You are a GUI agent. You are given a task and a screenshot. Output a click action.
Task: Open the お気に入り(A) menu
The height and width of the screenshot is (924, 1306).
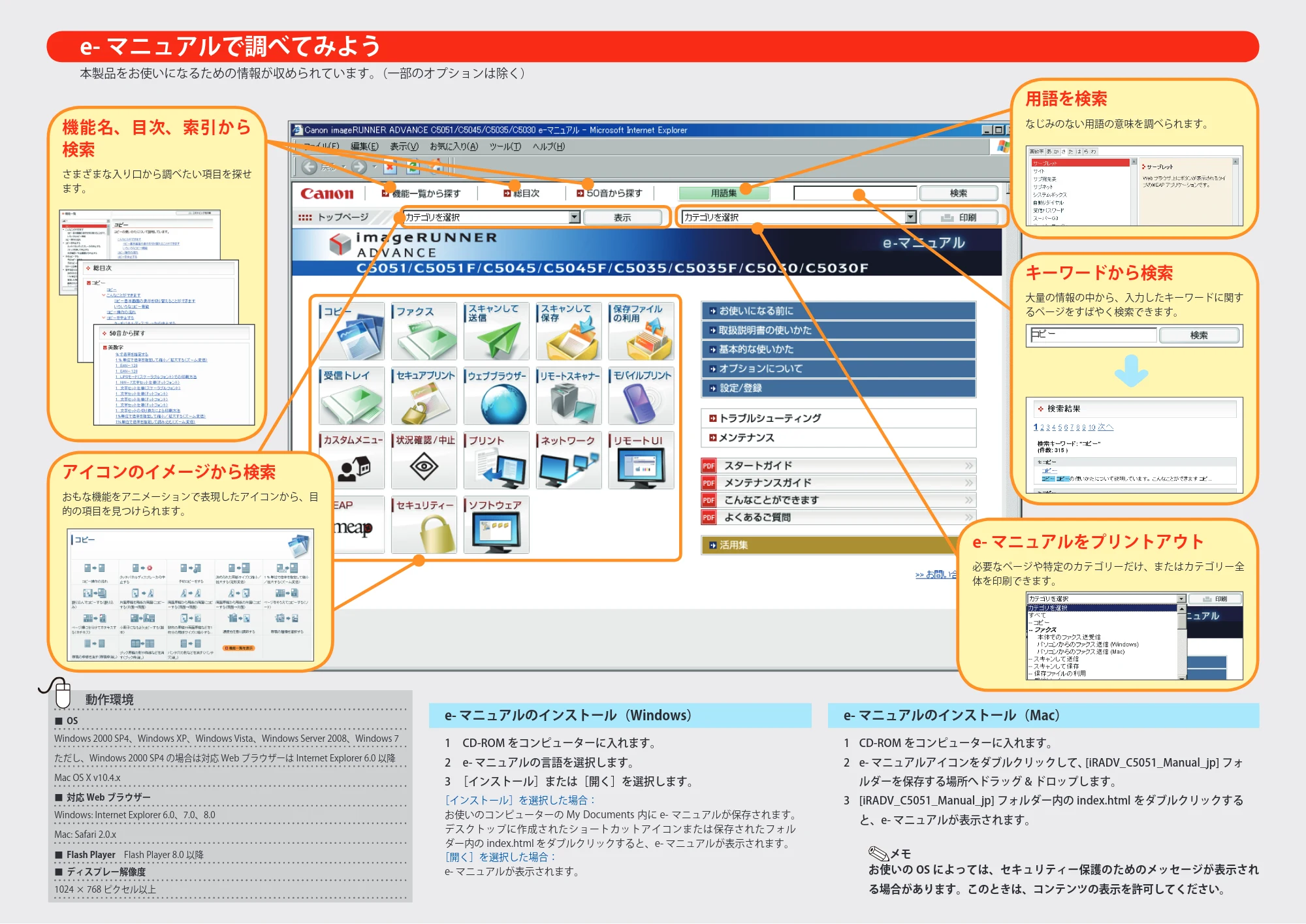tap(454, 146)
